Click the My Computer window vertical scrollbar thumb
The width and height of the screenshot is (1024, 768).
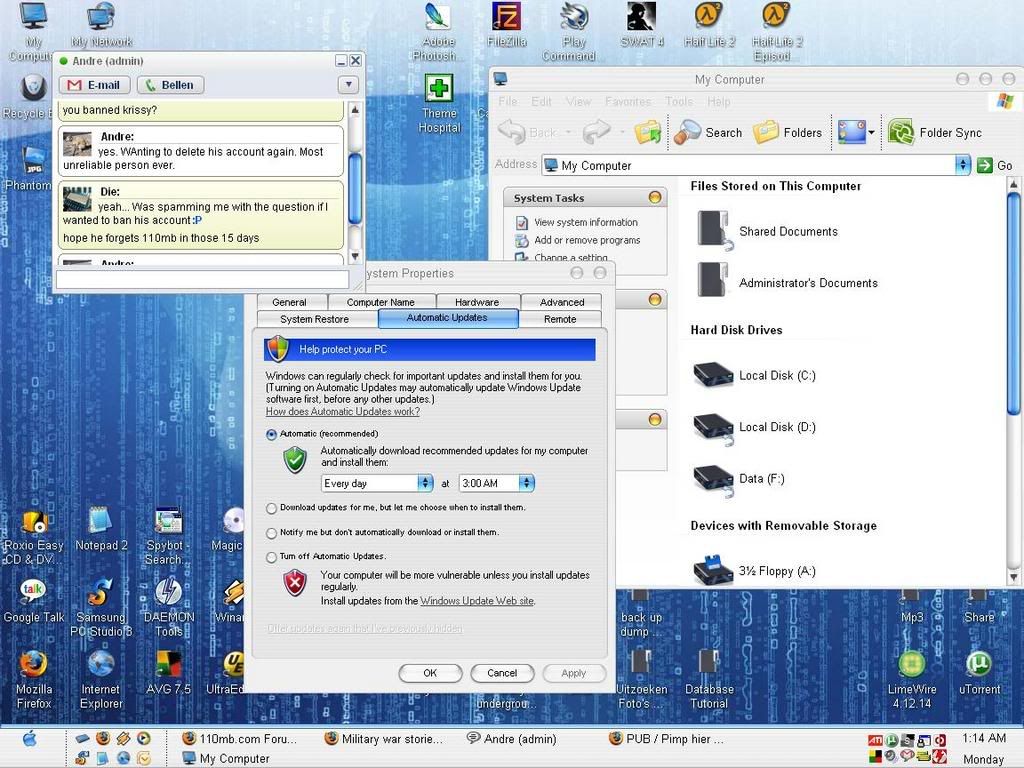[1014, 302]
